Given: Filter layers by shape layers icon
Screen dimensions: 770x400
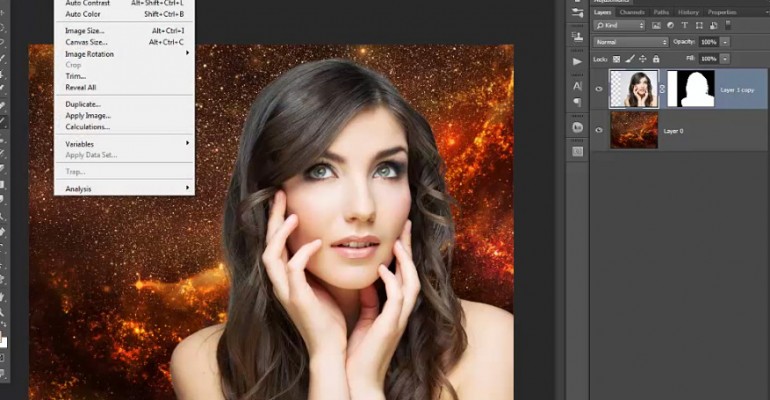Looking at the screenshot, I should 699,26.
